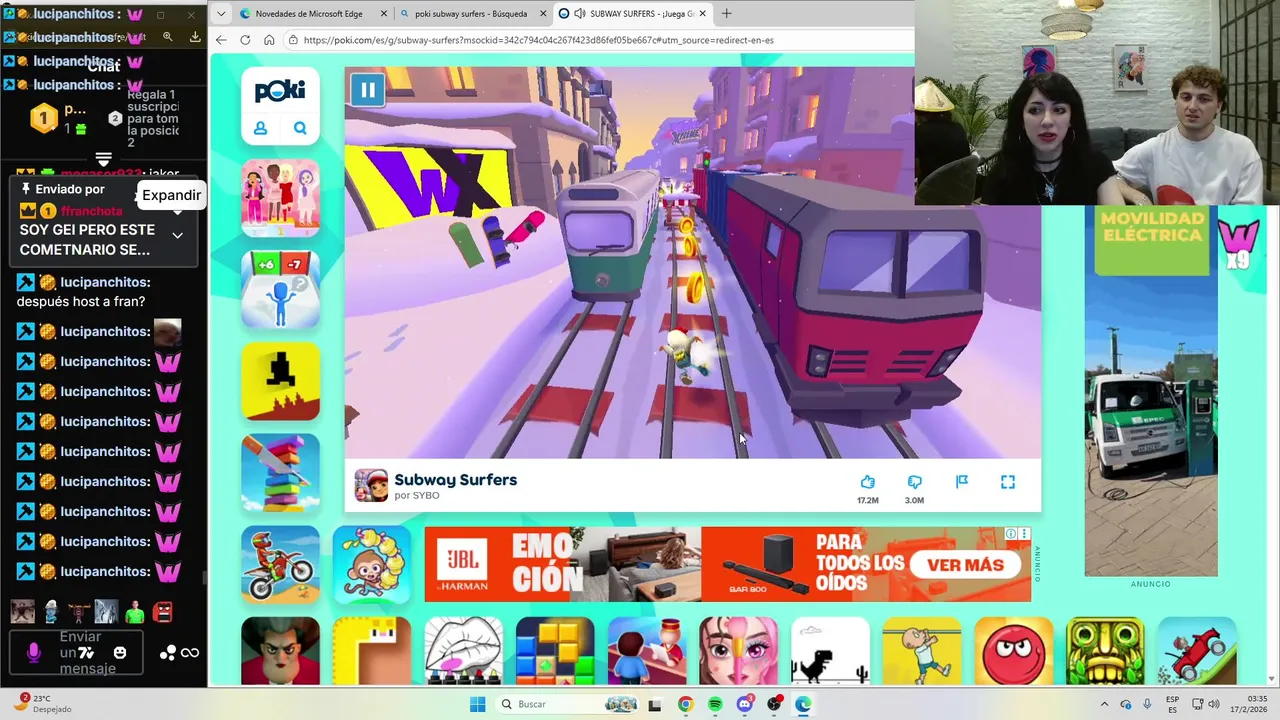The height and width of the screenshot is (720, 1280).
Task: Open the Temple Run idol game thumbnail
Action: tap(1105, 651)
